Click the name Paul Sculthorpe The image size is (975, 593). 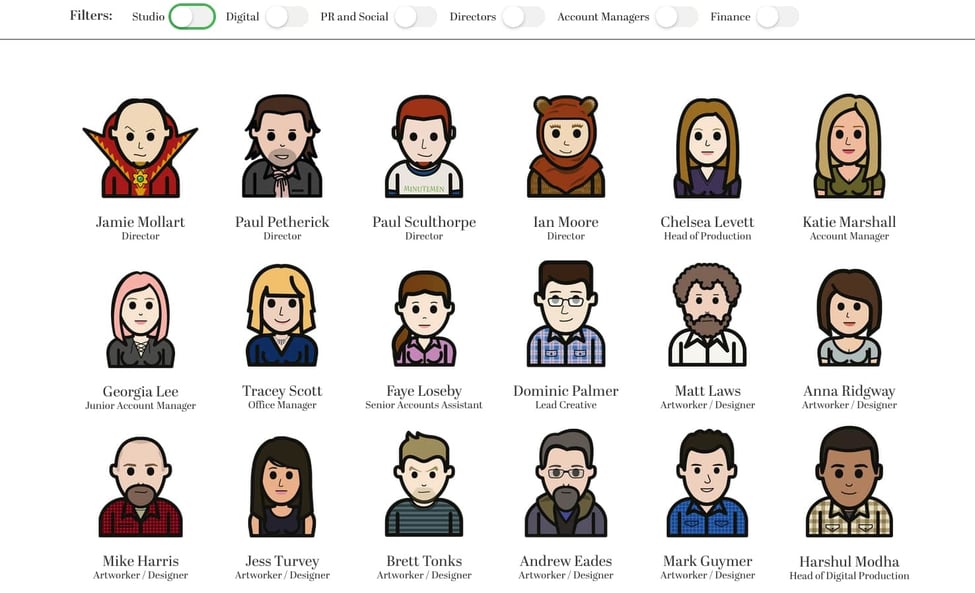424,222
